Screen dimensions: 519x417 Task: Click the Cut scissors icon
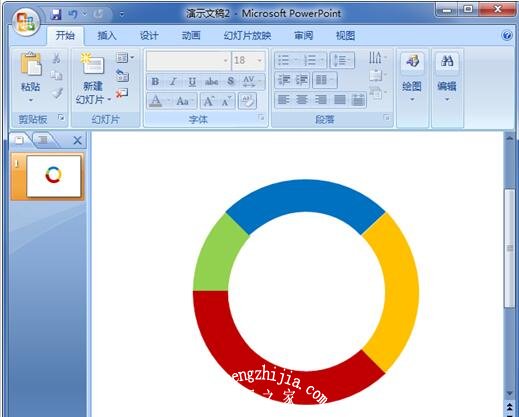[56, 59]
